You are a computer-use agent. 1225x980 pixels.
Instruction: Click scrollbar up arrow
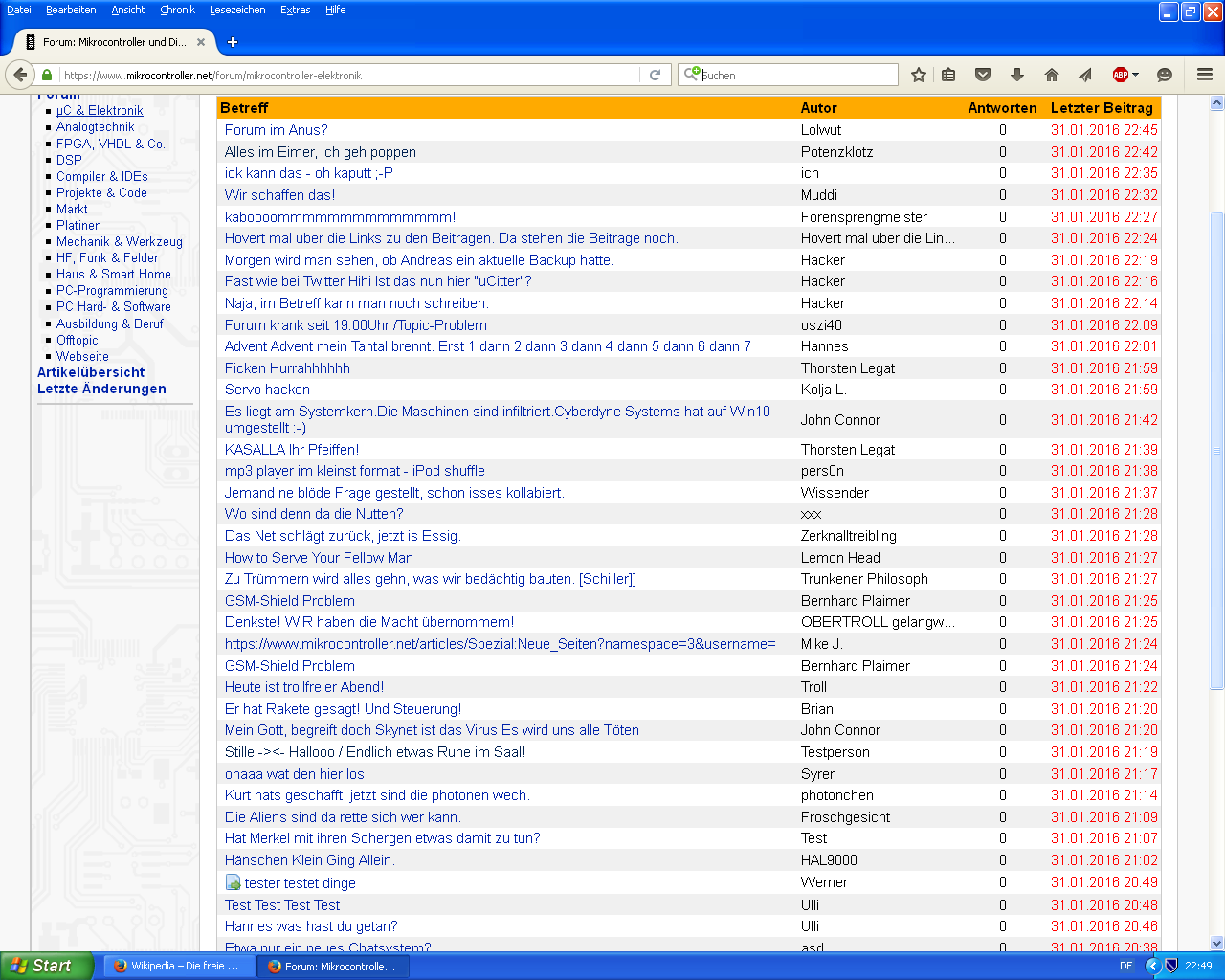tap(1217, 102)
